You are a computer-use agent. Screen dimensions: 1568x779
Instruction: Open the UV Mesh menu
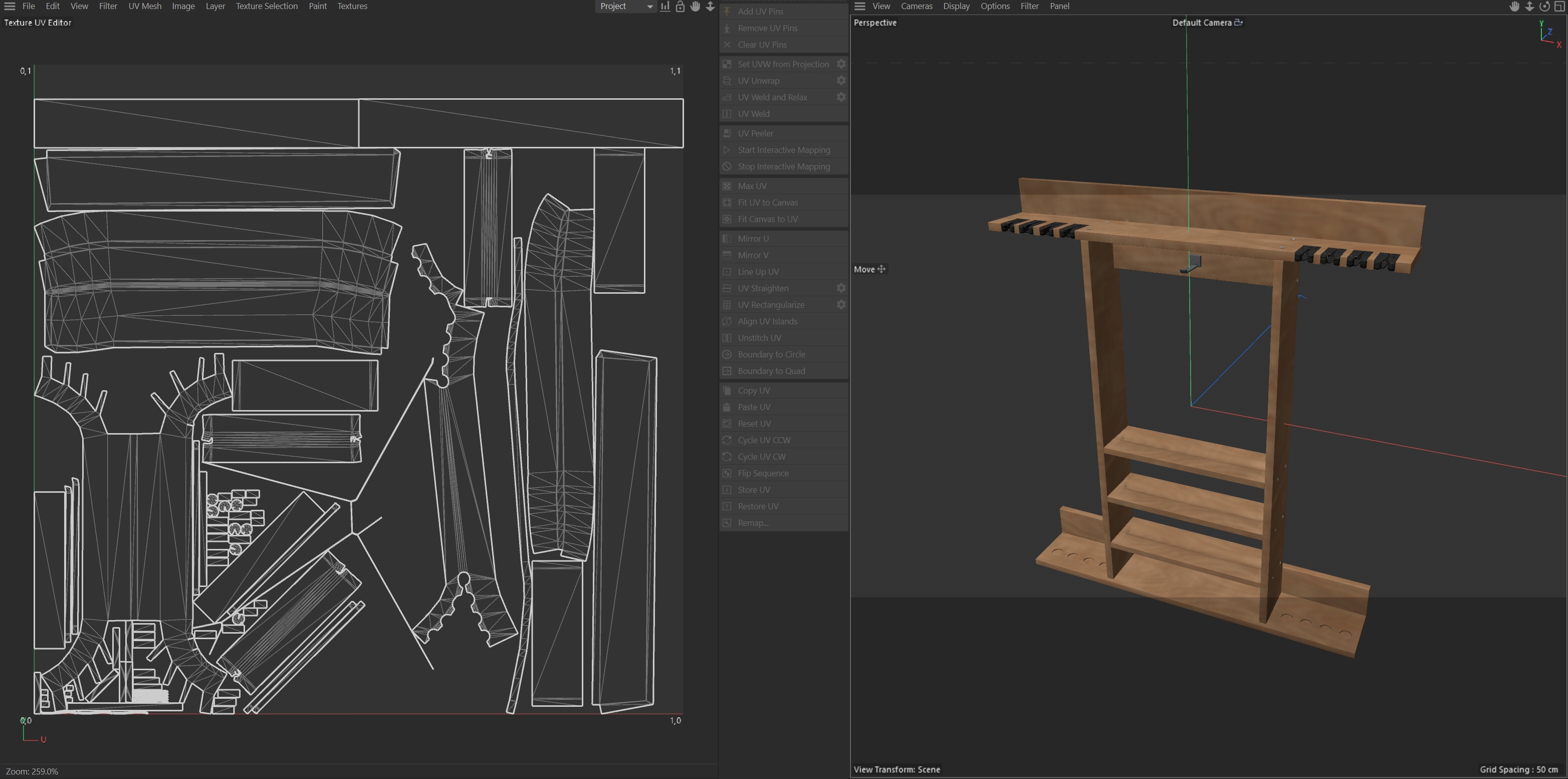pos(145,6)
